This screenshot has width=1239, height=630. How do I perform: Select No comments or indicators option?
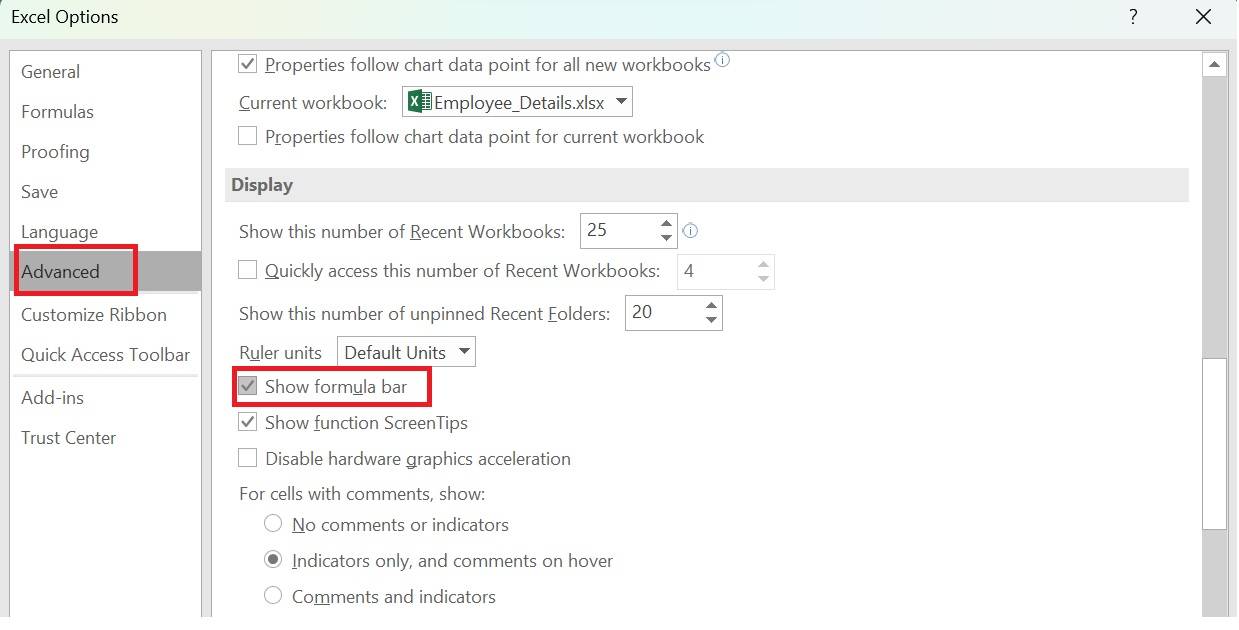tap(273, 524)
